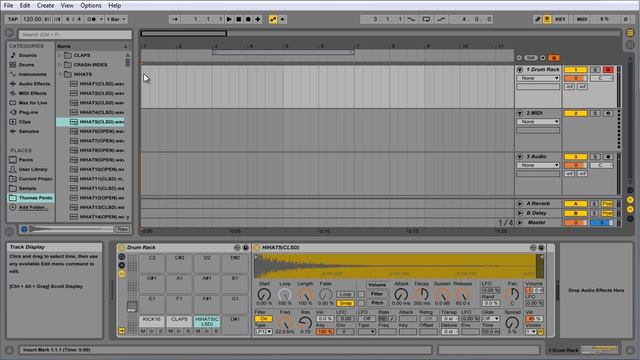Click the browser search field
Viewport: 640px width, 360px height.
(75, 35)
